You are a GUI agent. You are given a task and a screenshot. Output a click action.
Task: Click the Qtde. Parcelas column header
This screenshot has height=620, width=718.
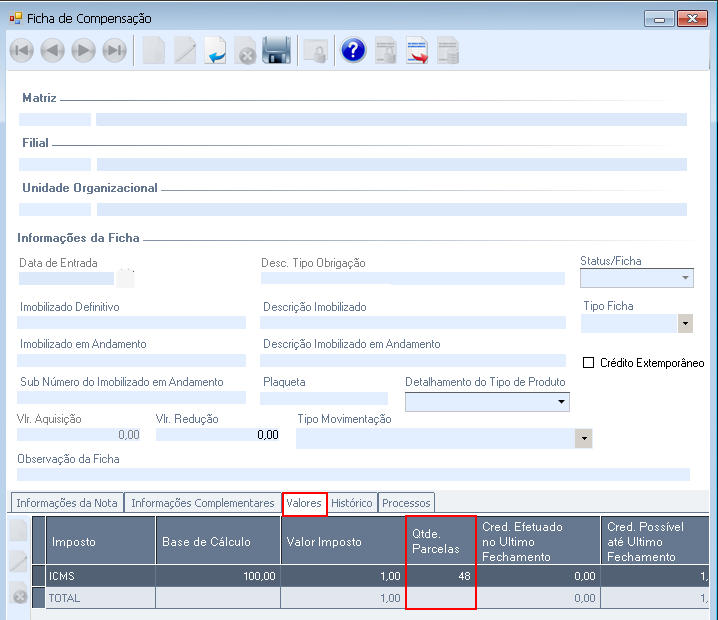tap(441, 541)
